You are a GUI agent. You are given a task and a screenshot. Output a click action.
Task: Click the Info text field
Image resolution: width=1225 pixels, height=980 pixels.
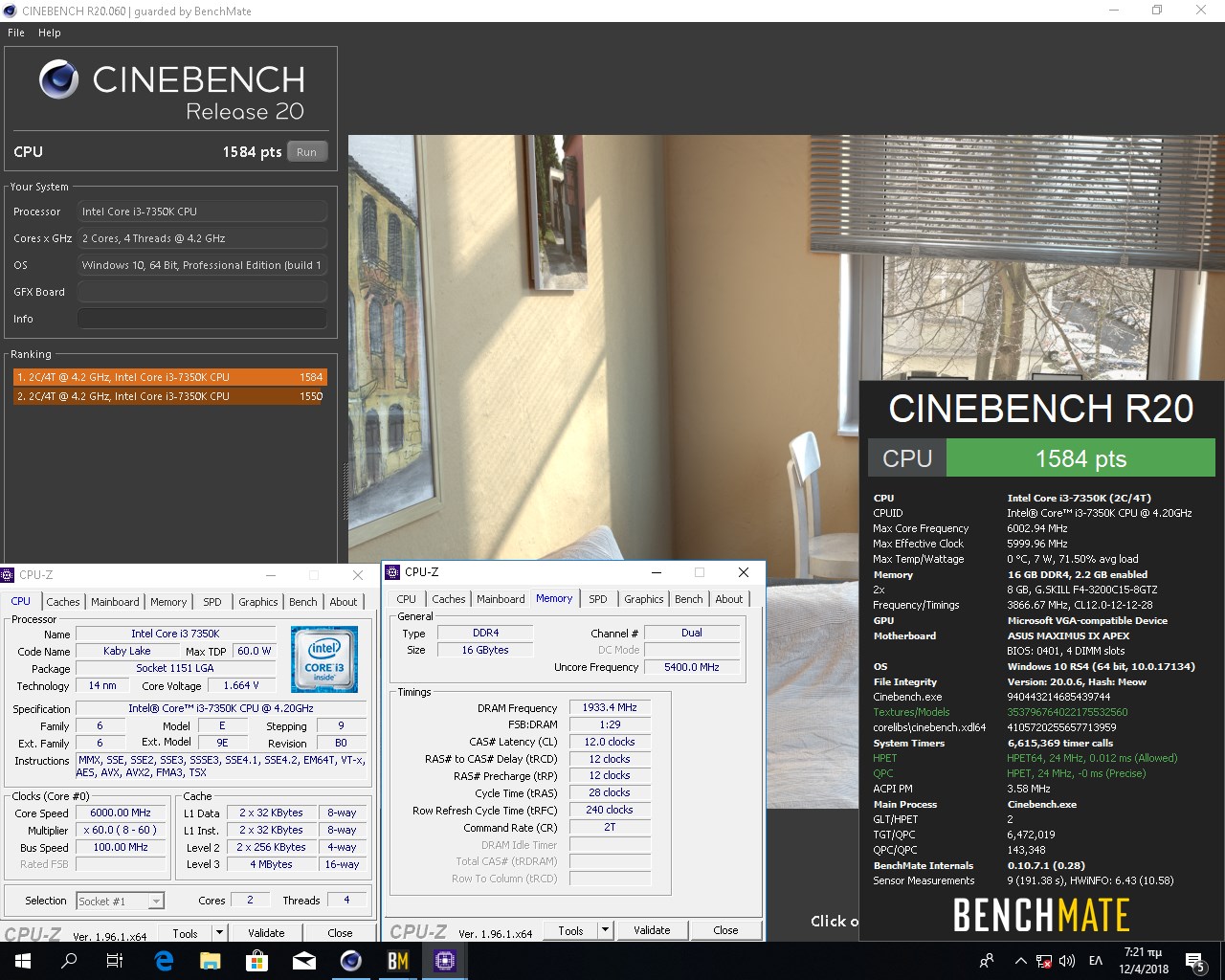click(202, 319)
